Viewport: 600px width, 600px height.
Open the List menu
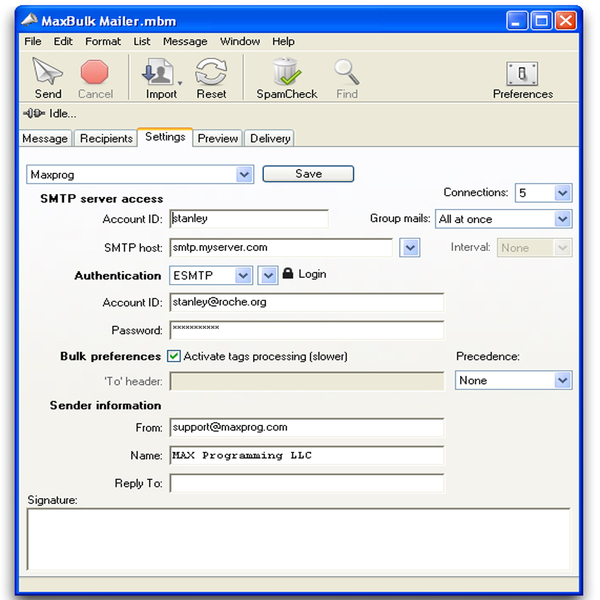point(142,41)
